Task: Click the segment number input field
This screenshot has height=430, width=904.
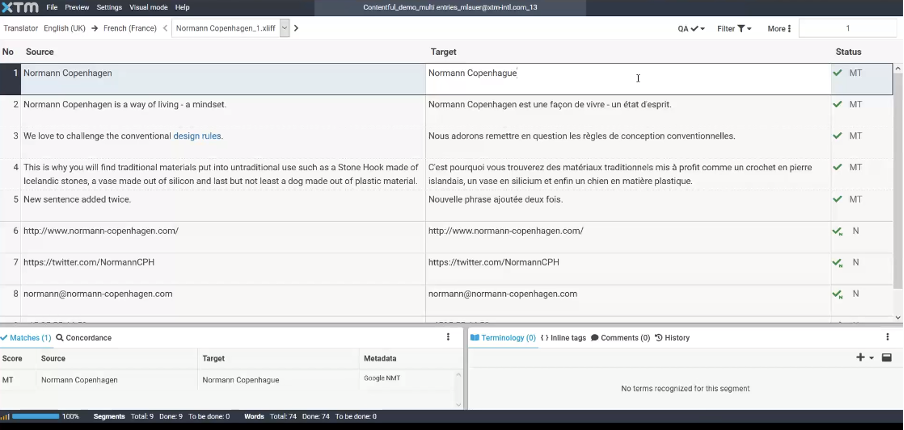Action: point(847,28)
